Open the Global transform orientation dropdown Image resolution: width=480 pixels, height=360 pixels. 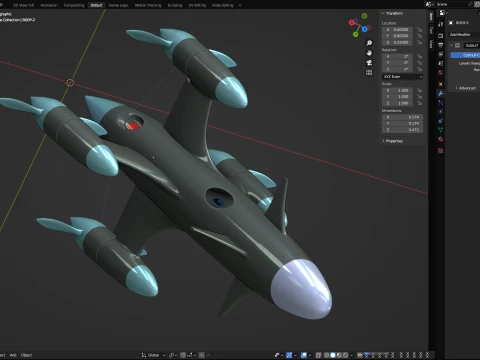(x=153, y=355)
